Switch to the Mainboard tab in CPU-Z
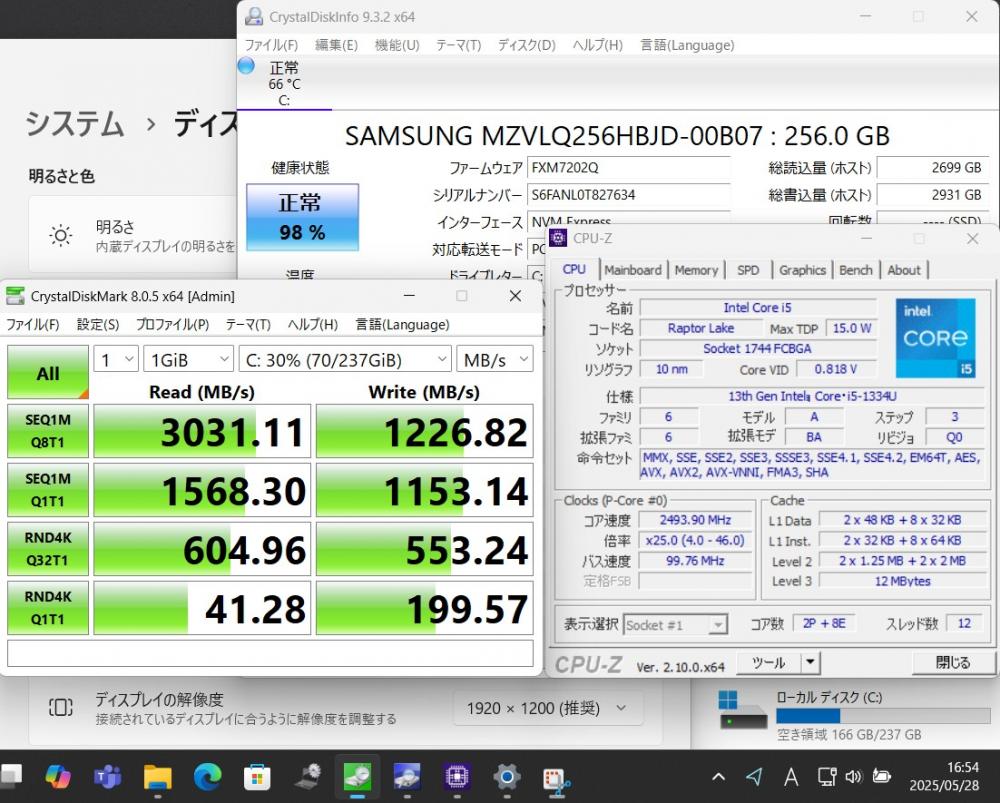The image size is (1000, 803). click(633, 270)
